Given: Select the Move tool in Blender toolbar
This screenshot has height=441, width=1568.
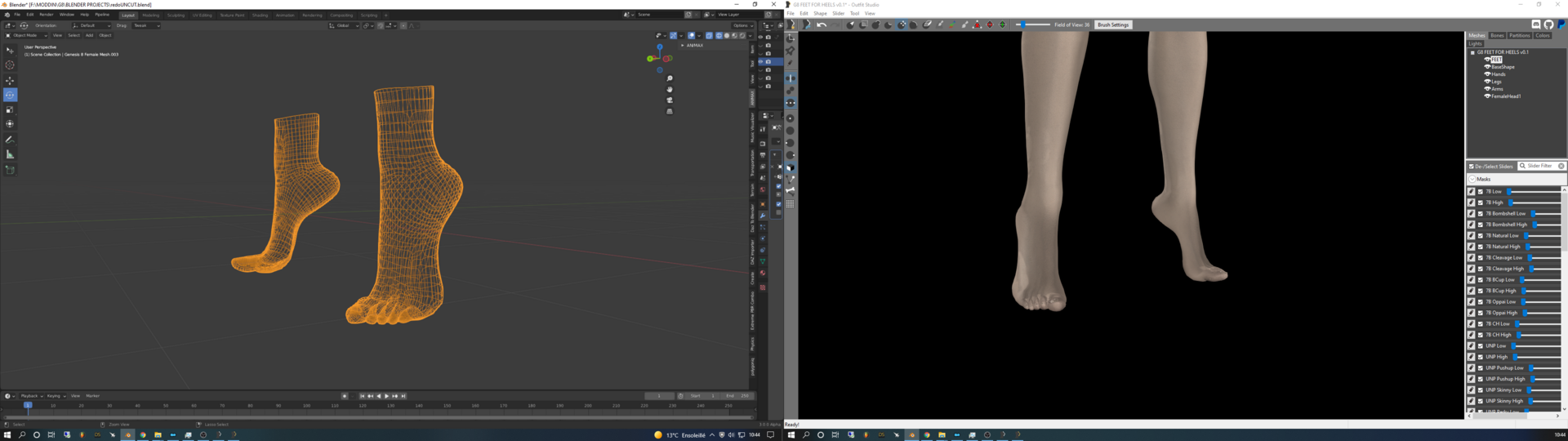Looking at the screenshot, I should tap(10, 80).
